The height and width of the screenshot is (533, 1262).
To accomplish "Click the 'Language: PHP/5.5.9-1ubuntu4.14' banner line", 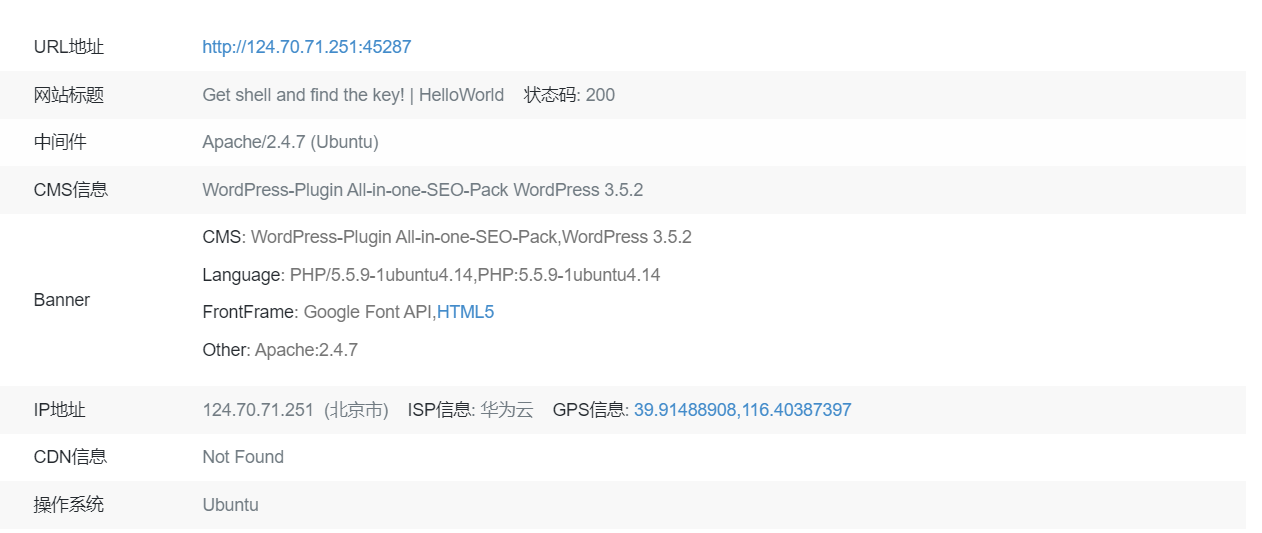I will [x=431, y=275].
